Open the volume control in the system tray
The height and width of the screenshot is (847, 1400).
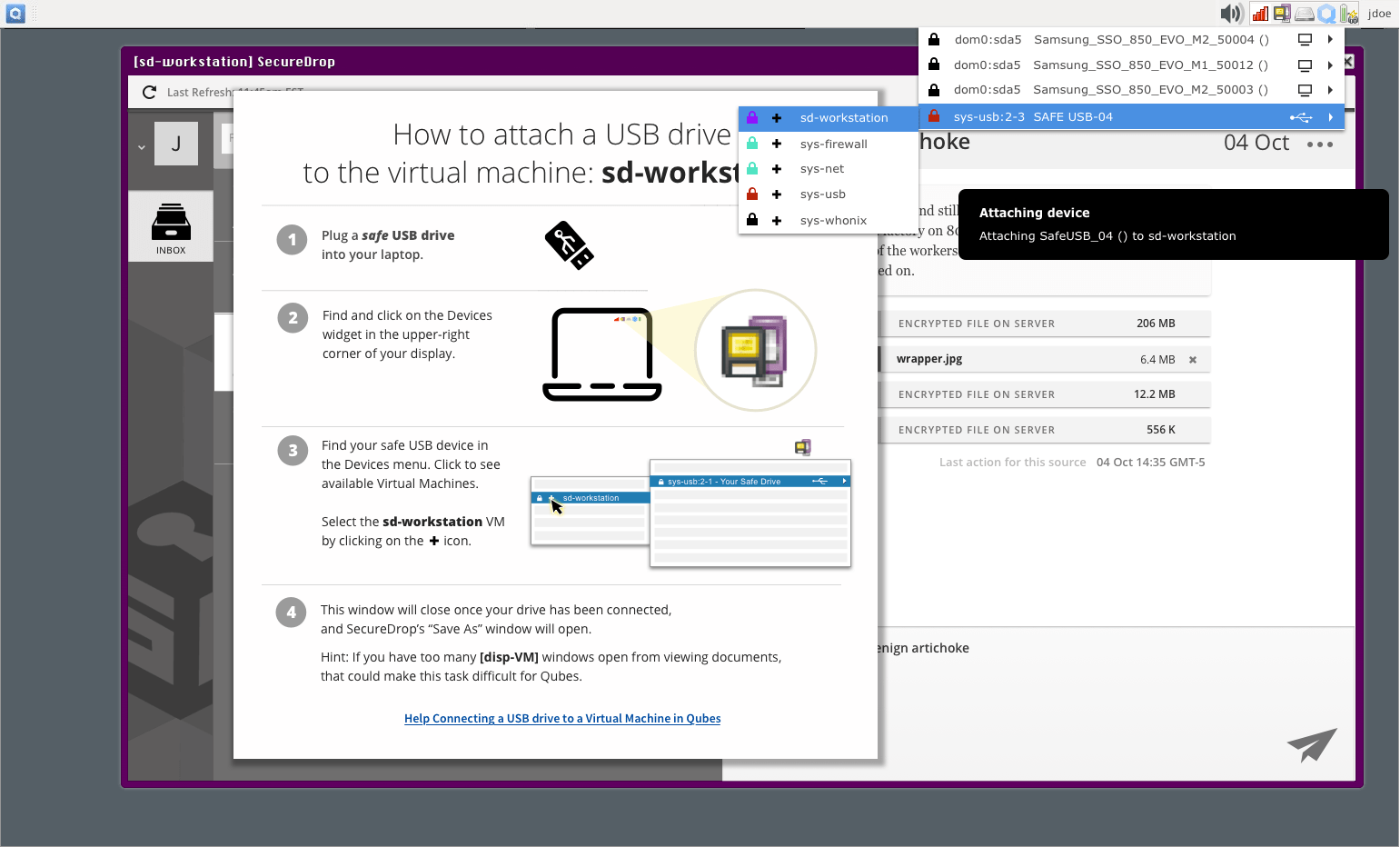(1231, 14)
